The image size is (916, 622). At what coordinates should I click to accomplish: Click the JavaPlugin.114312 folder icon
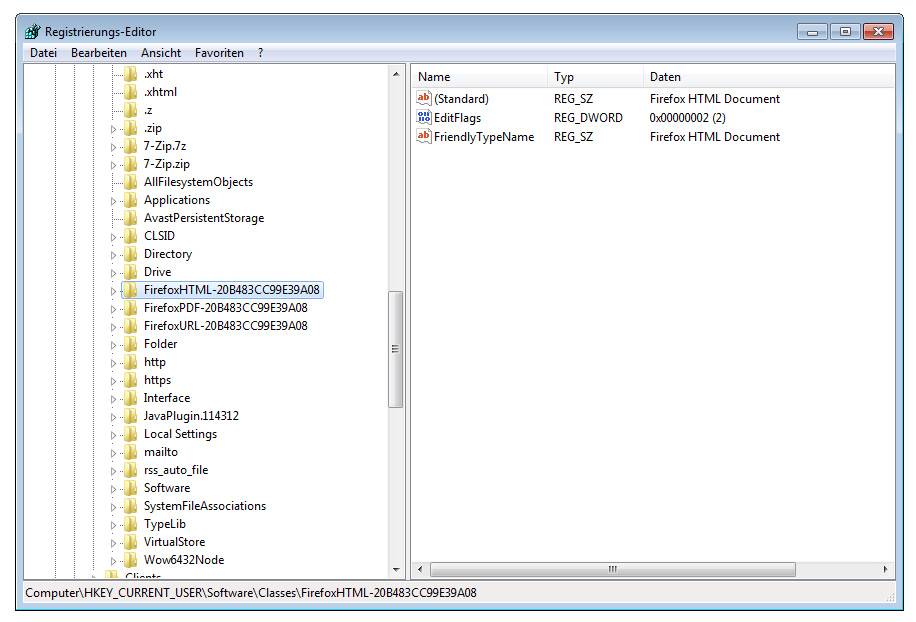click(x=130, y=416)
